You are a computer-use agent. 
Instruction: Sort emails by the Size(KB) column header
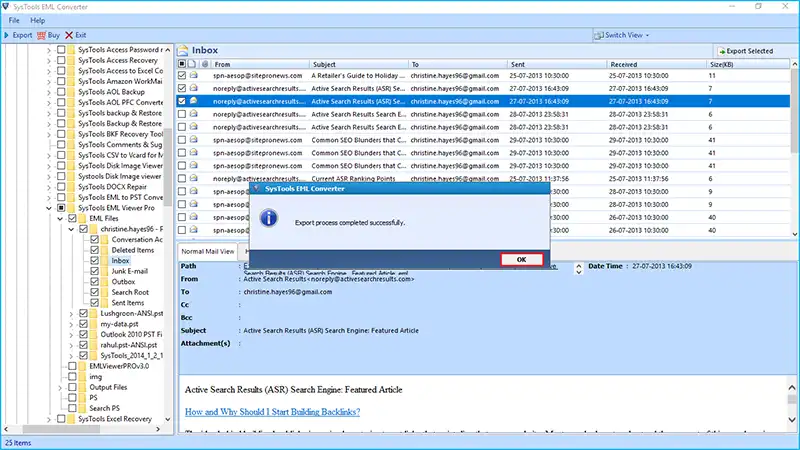(x=748, y=64)
